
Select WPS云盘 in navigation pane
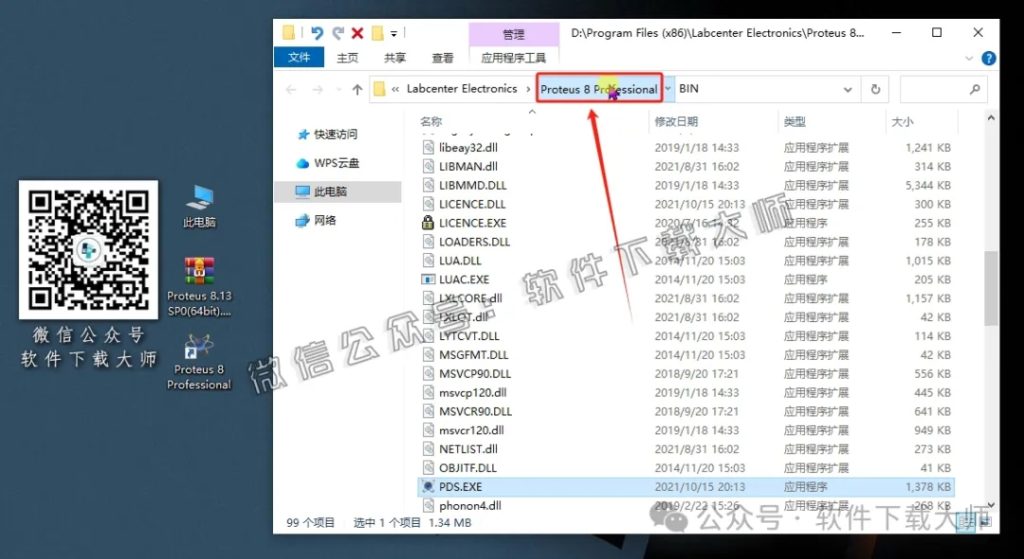336,163
